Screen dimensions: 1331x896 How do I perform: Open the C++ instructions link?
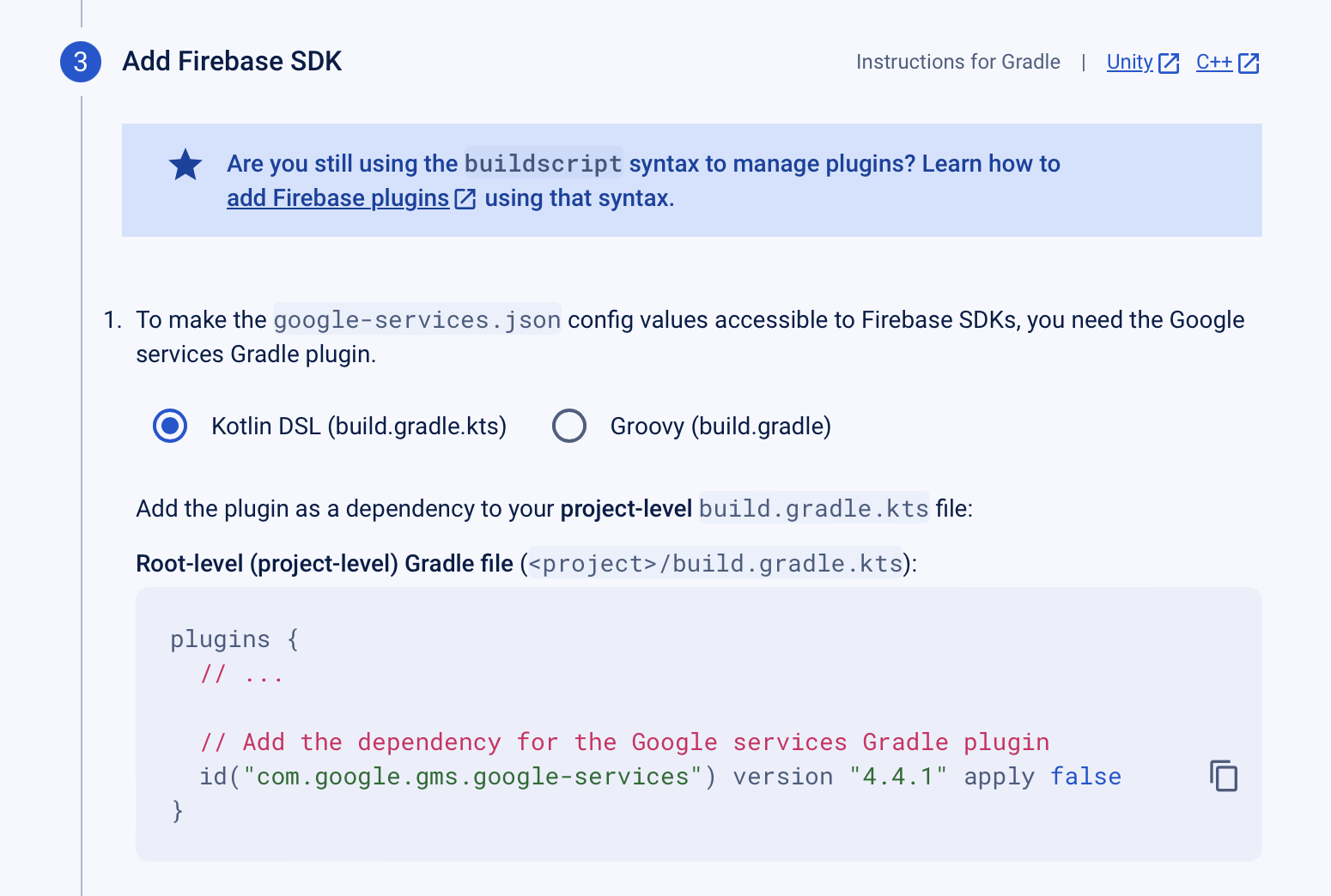coord(1214,62)
